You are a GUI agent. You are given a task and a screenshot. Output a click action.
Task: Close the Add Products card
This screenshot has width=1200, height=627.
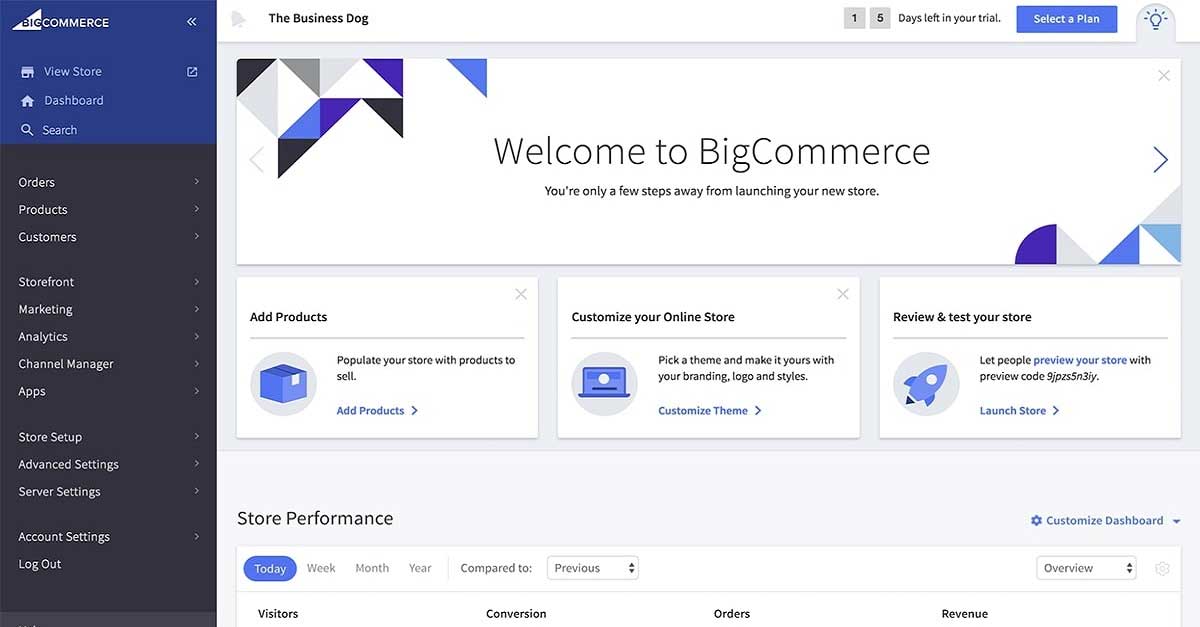coord(521,294)
